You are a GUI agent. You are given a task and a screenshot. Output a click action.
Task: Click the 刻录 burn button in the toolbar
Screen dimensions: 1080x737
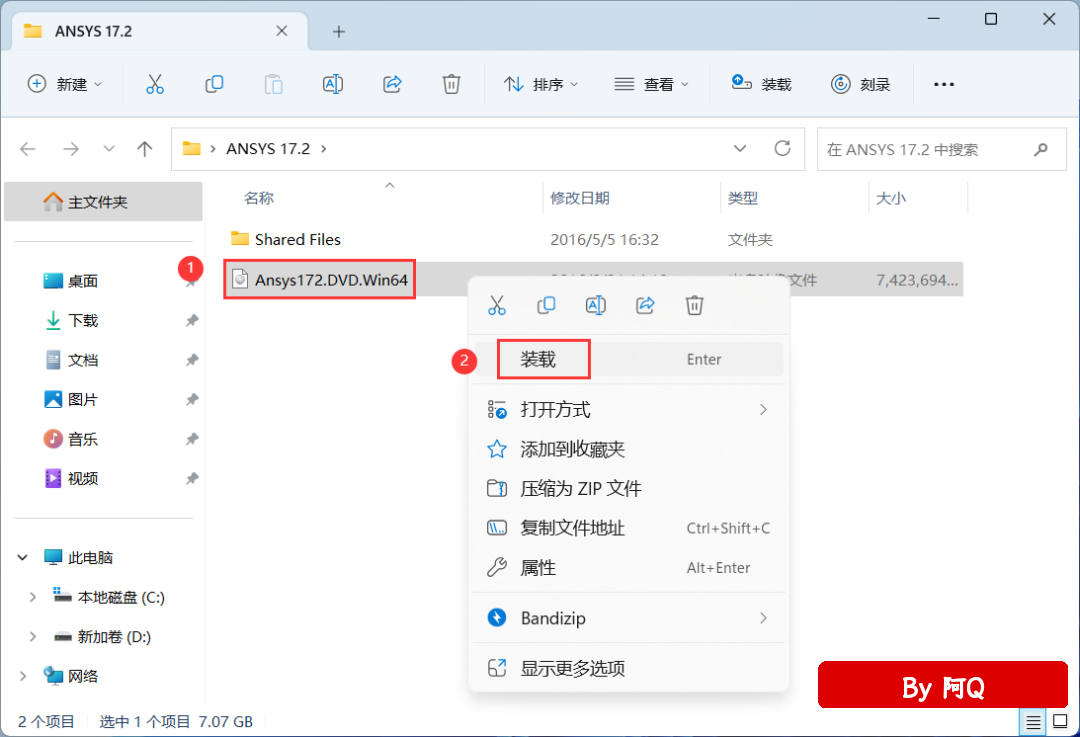(x=860, y=84)
